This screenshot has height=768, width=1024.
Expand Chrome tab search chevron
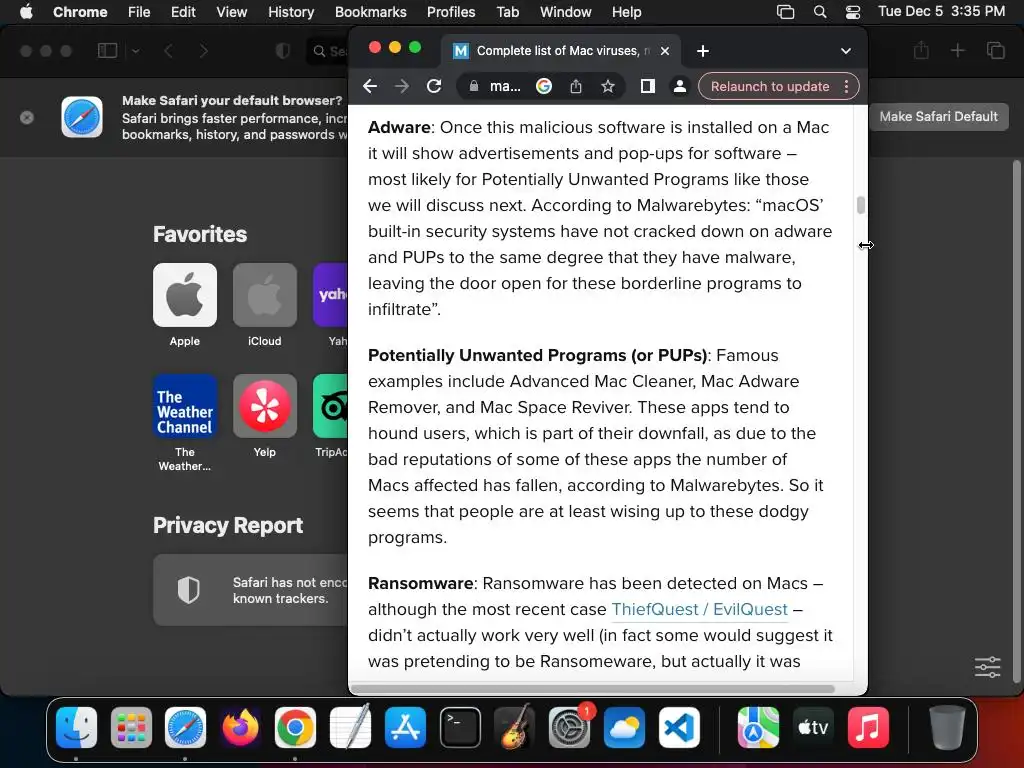tap(846, 51)
